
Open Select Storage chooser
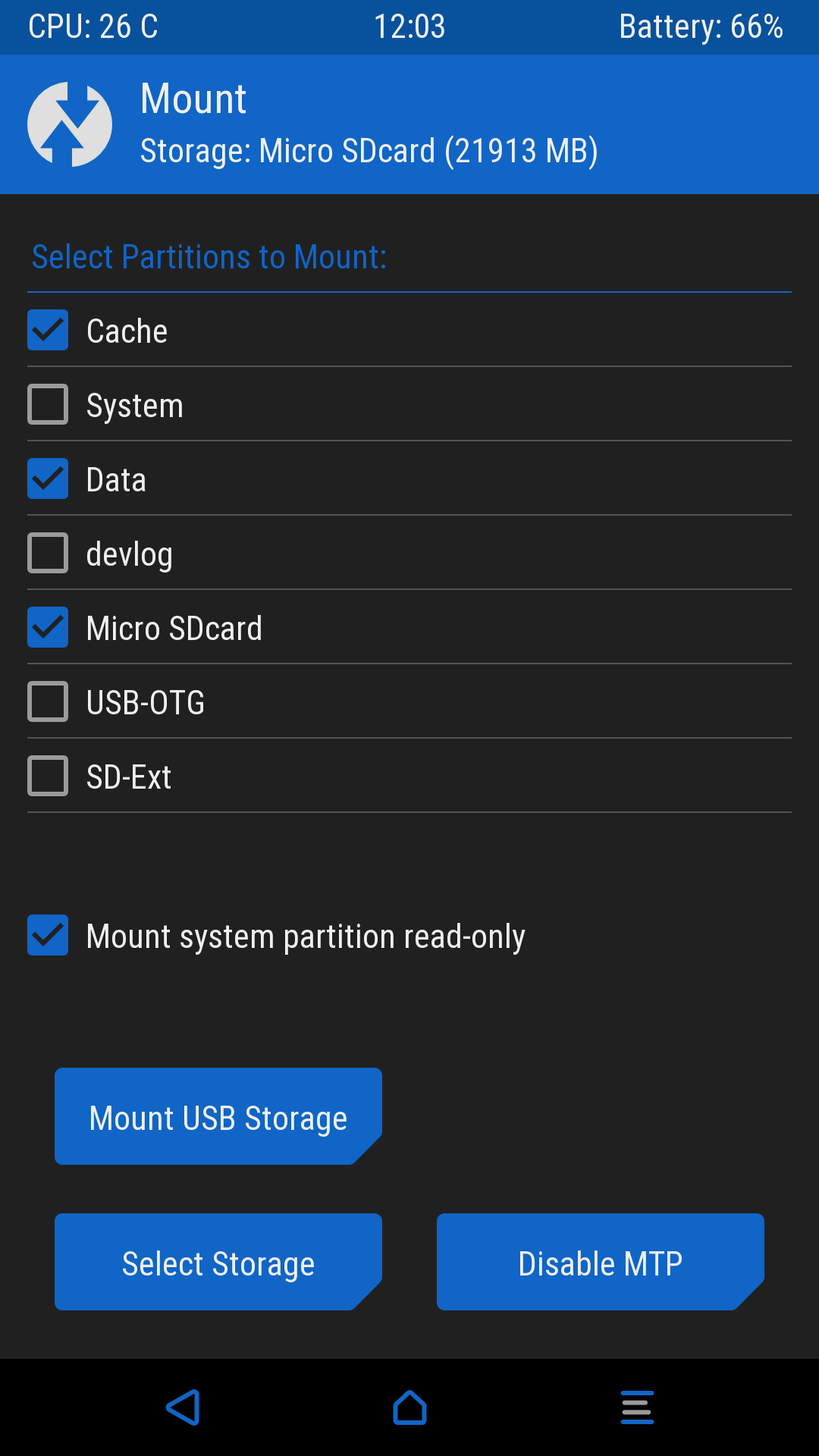(x=218, y=1262)
